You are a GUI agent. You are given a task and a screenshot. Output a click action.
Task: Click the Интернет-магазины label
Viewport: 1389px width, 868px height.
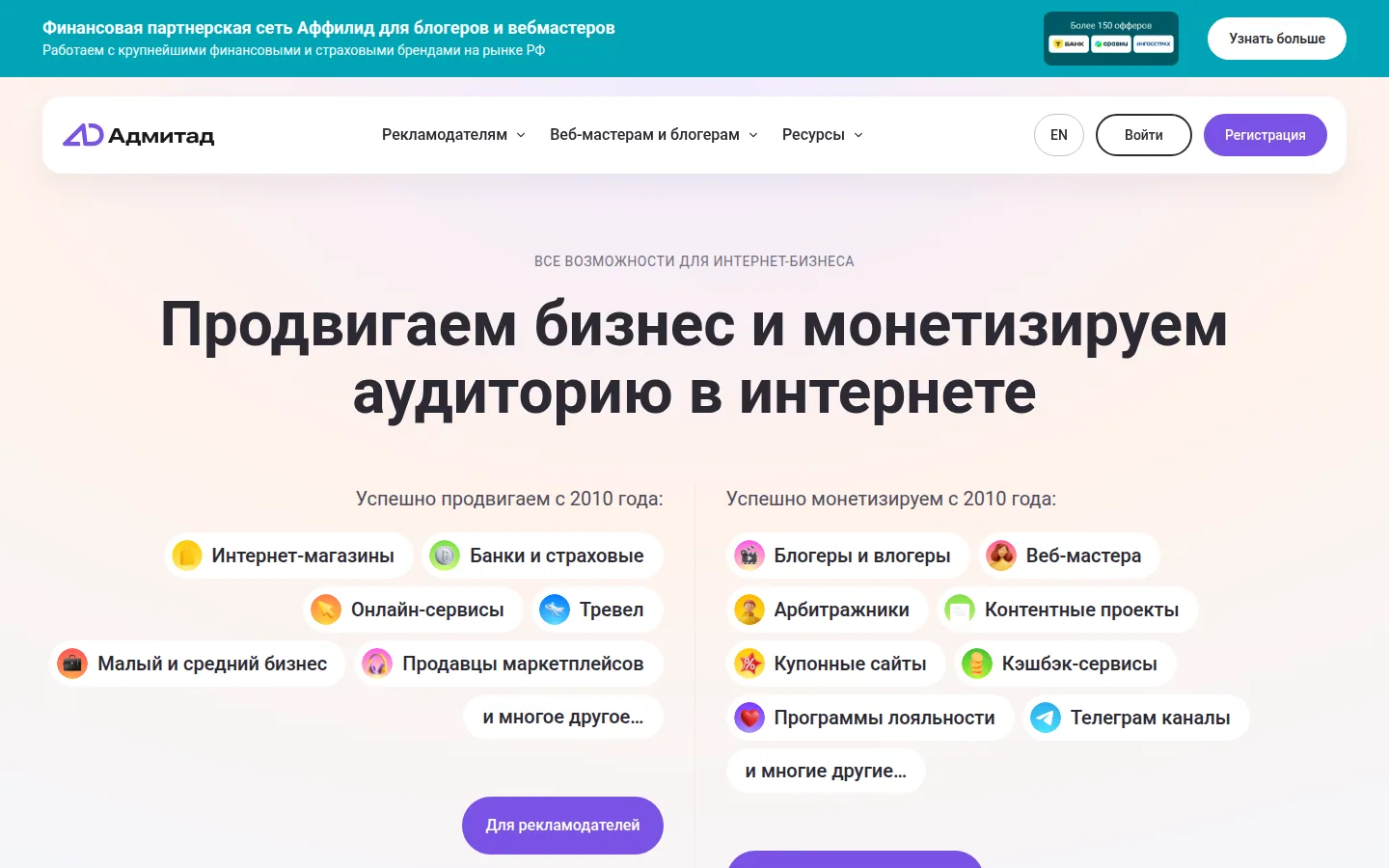coord(303,556)
